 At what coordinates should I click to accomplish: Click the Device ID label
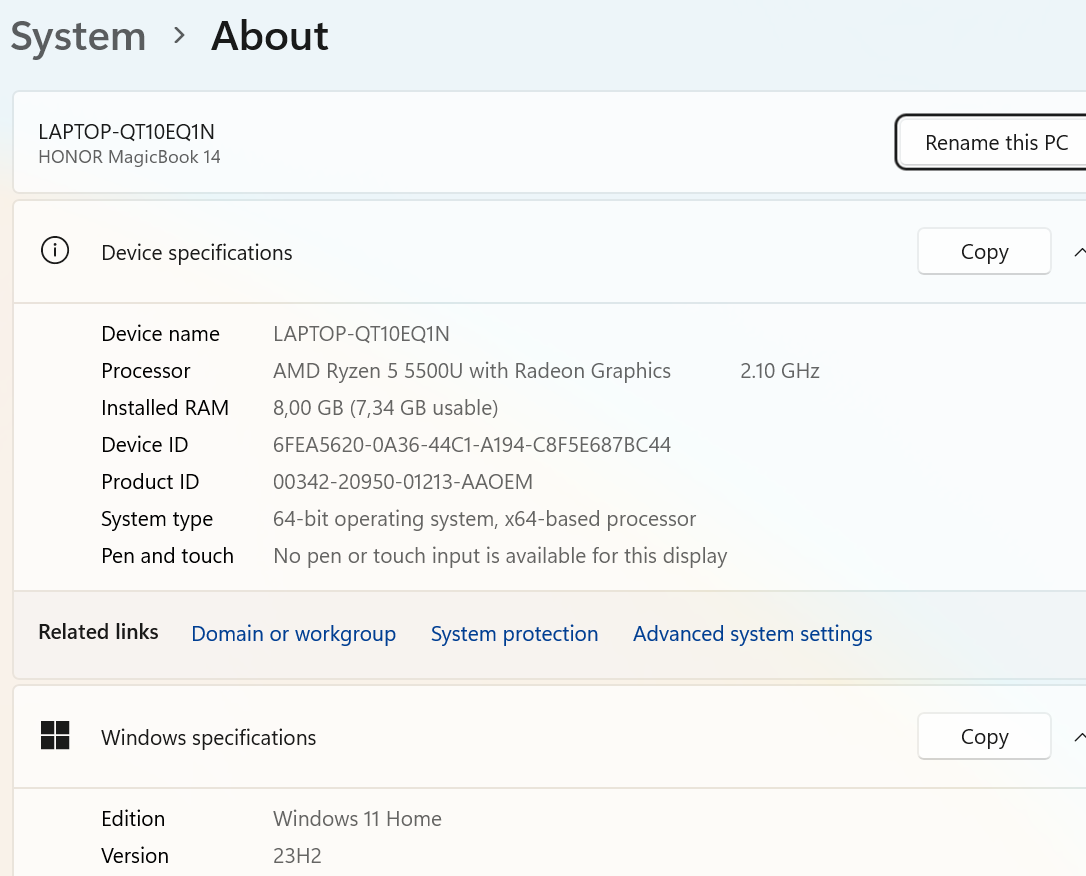(145, 445)
